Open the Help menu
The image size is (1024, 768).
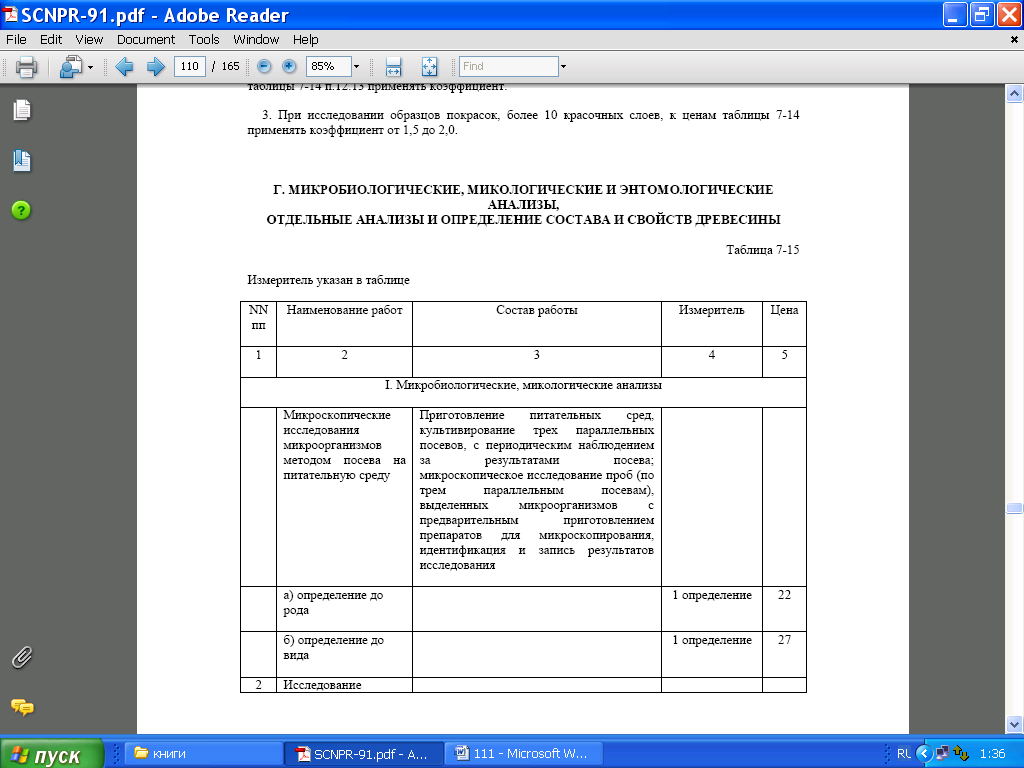[306, 40]
